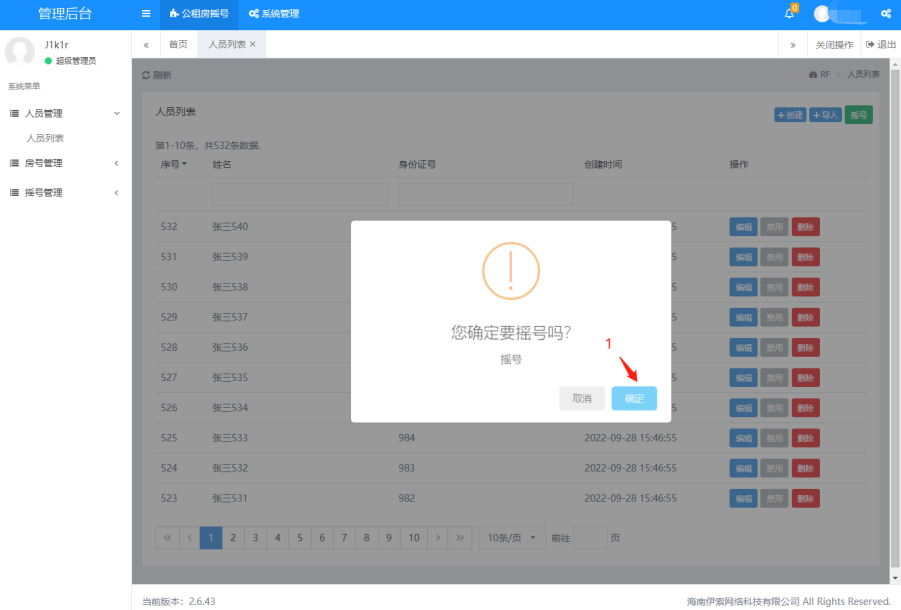Select 人员列表 in the sidebar
Viewport: 901px width, 610px height.
tap(45, 139)
